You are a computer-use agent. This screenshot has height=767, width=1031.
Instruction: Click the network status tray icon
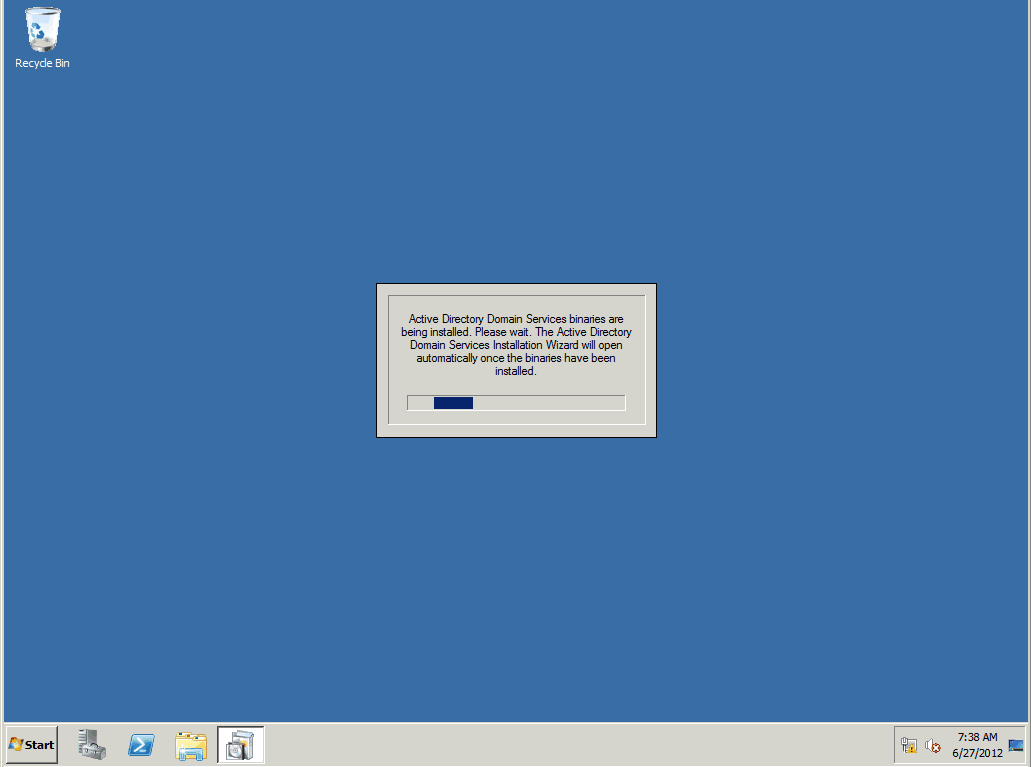(x=909, y=745)
